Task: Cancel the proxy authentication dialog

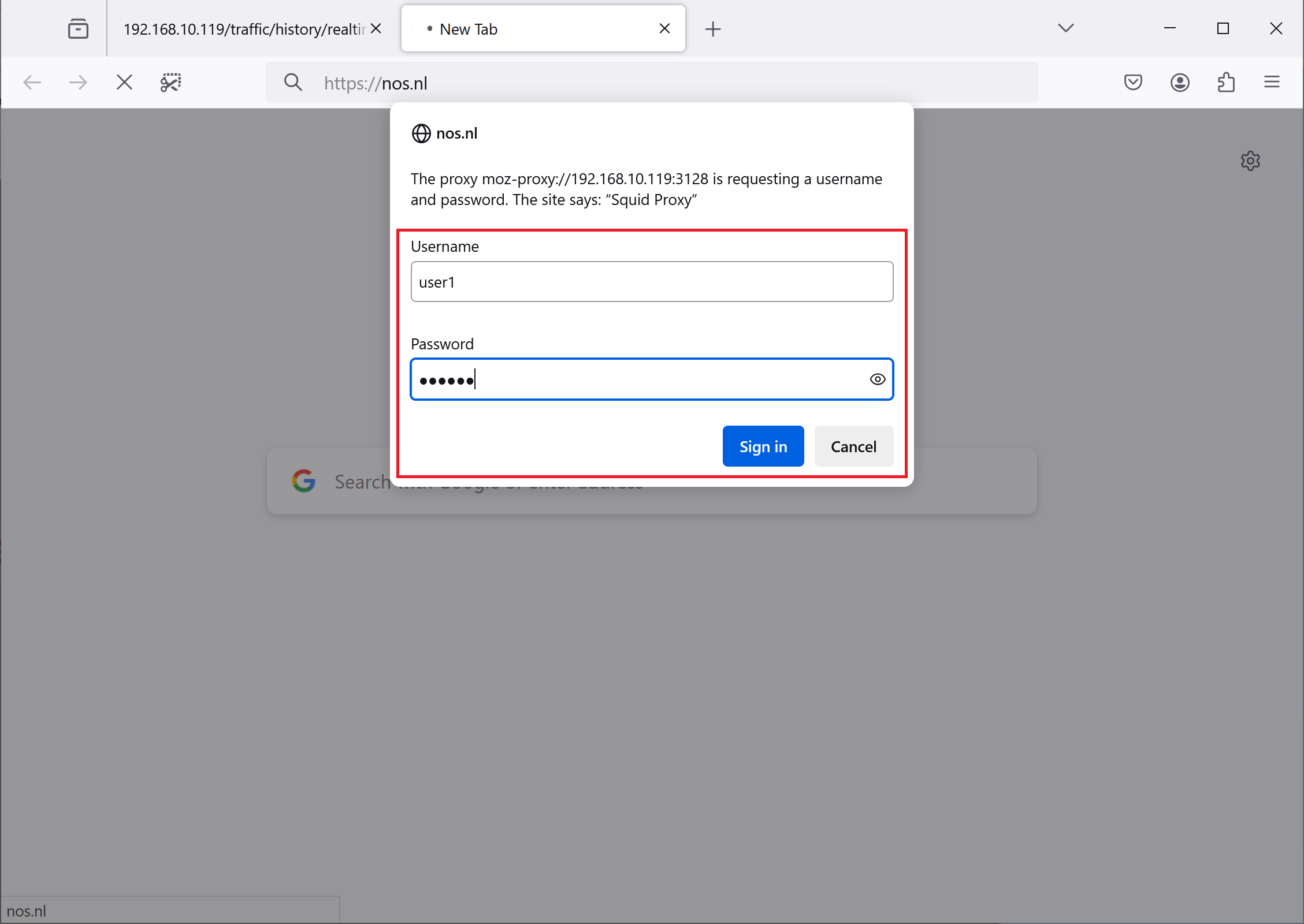Action: coord(853,446)
